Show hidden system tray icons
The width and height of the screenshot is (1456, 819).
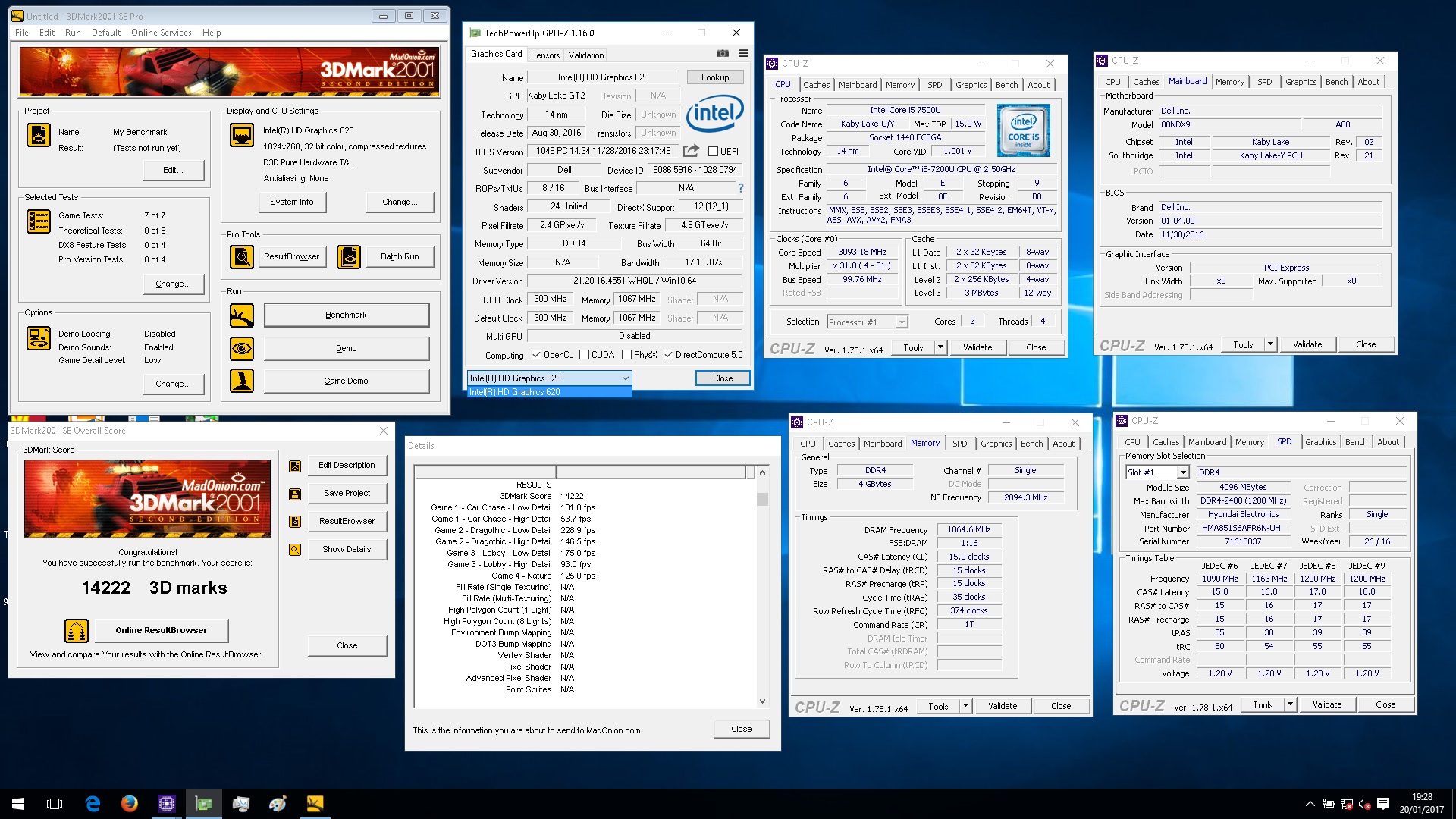(1310, 804)
